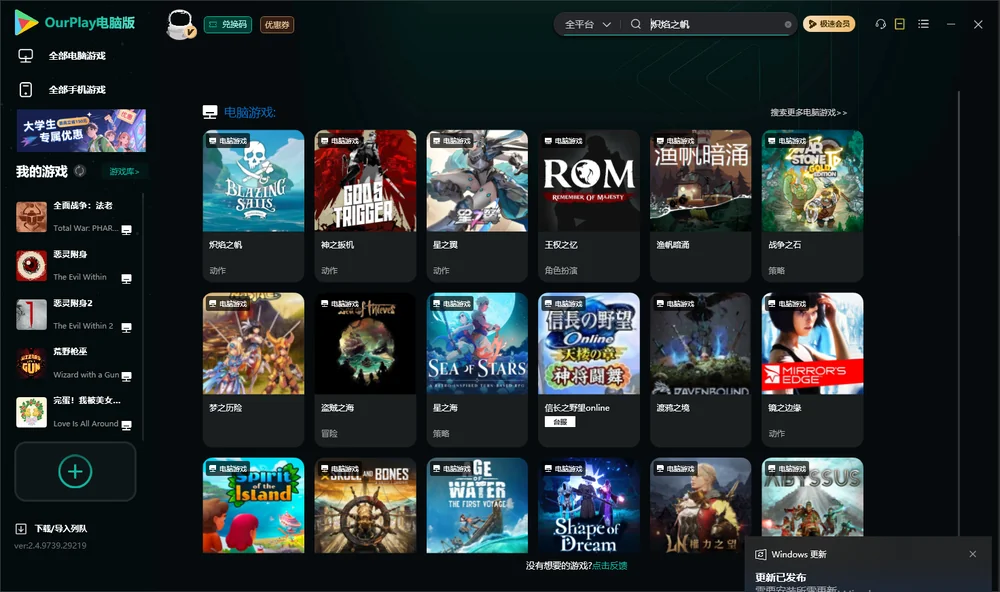Open Shape of Dream game card

589,505
